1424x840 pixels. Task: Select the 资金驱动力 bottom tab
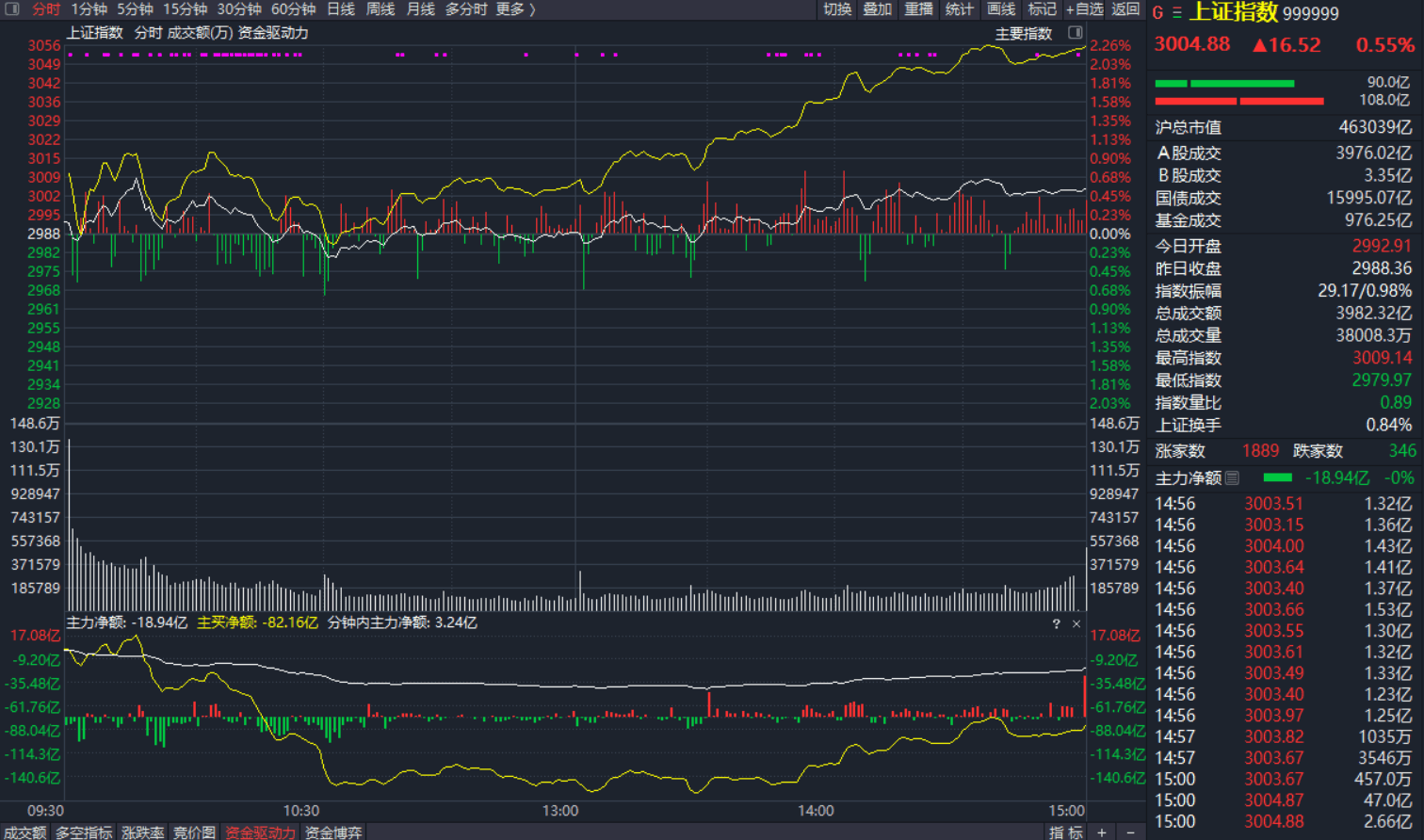coord(260,832)
